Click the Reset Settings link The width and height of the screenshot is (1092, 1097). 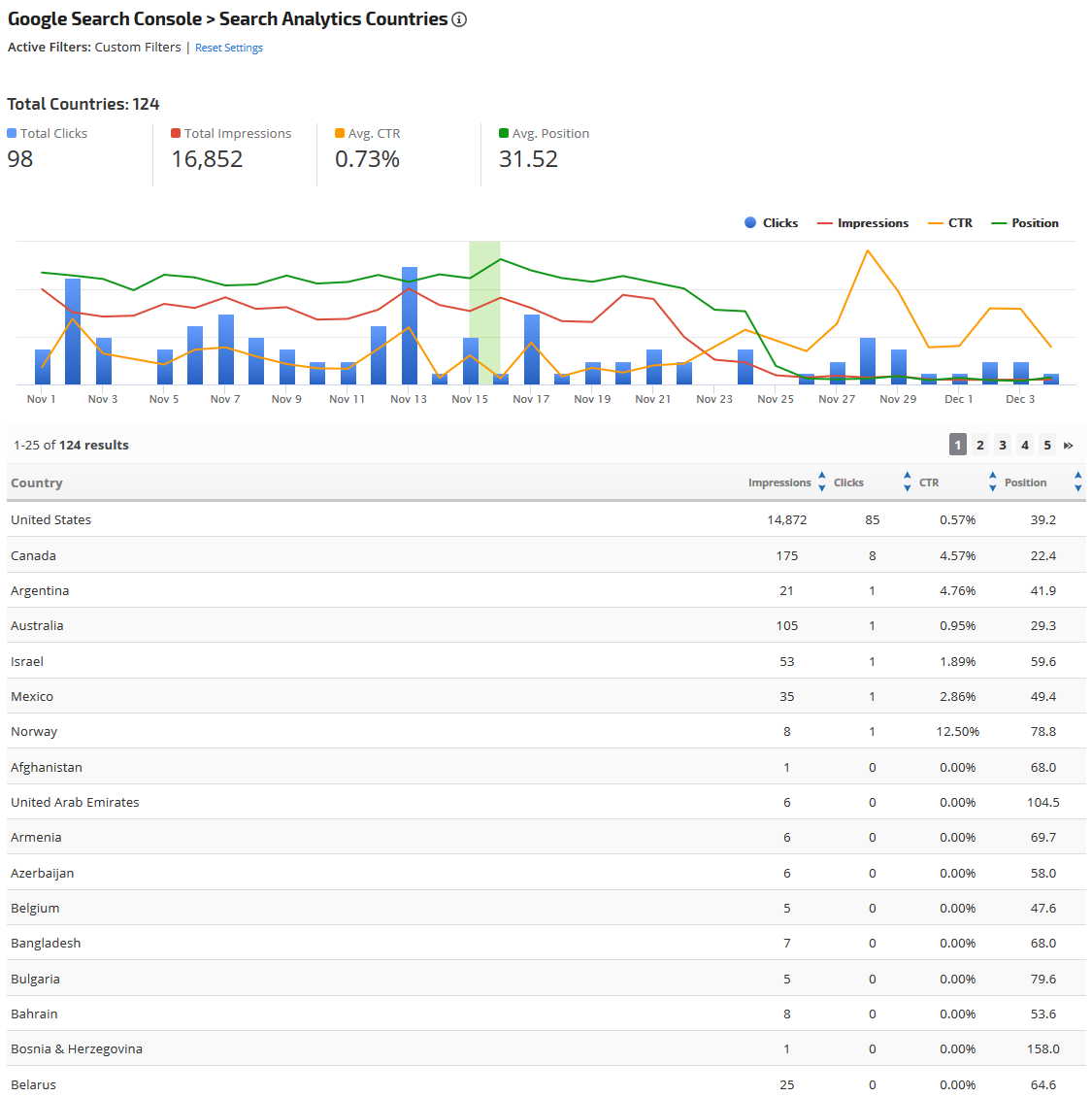229,48
